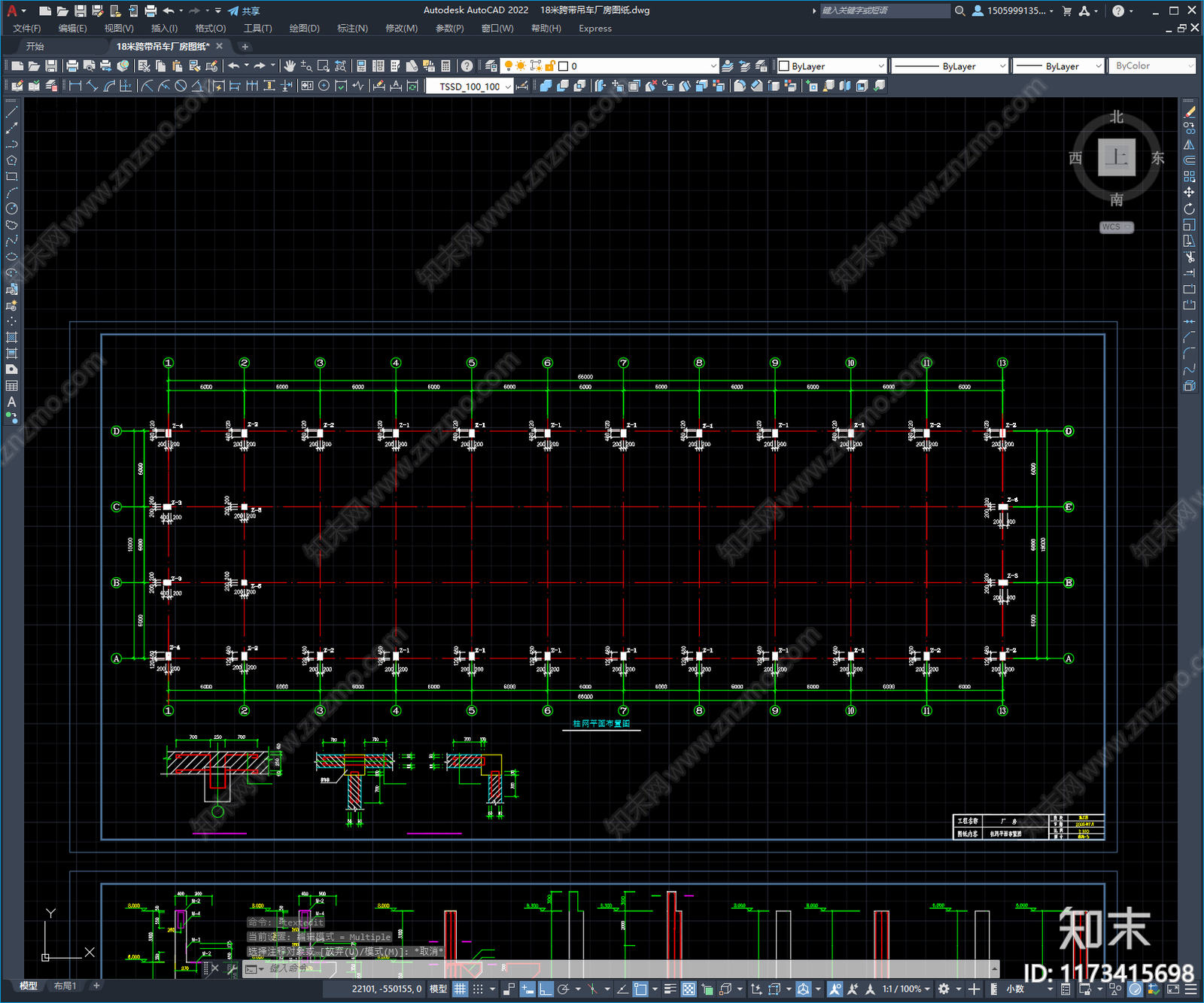The height and width of the screenshot is (1003, 1204).
Task: Select the Linear dimension tool
Action: point(75,86)
